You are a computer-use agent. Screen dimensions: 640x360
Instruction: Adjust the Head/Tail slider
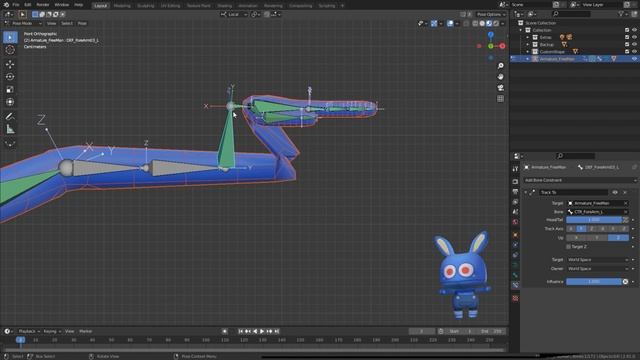click(594, 220)
